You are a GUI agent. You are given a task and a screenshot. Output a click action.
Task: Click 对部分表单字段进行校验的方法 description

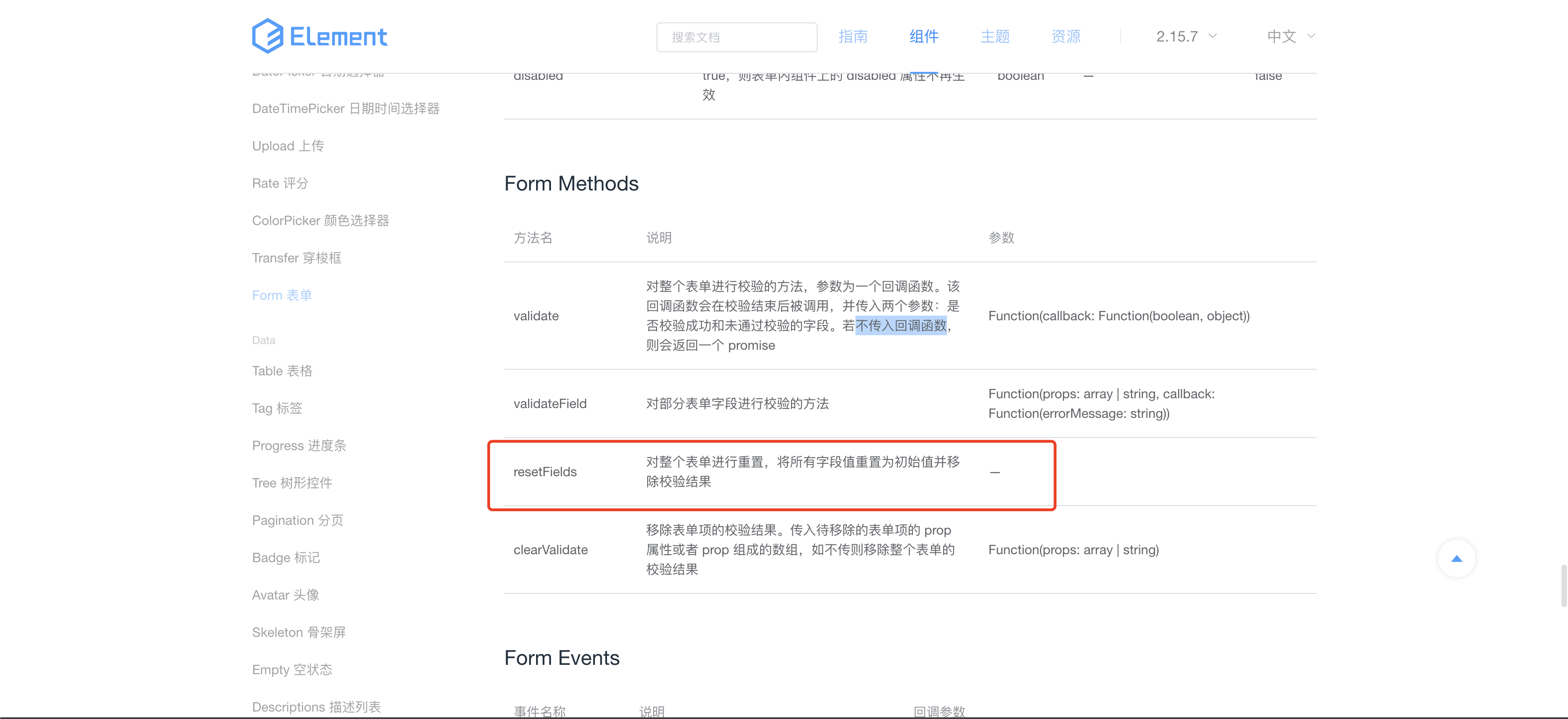tap(737, 404)
